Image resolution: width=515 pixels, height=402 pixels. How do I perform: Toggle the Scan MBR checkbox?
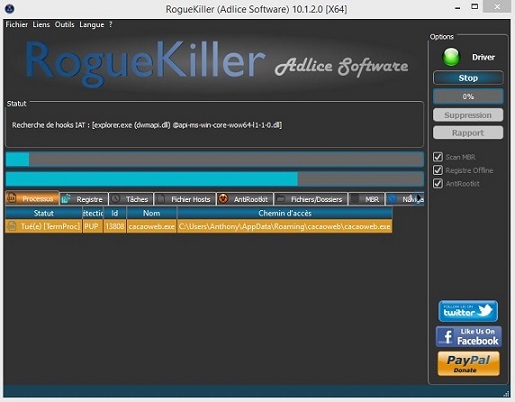click(x=438, y=157)
